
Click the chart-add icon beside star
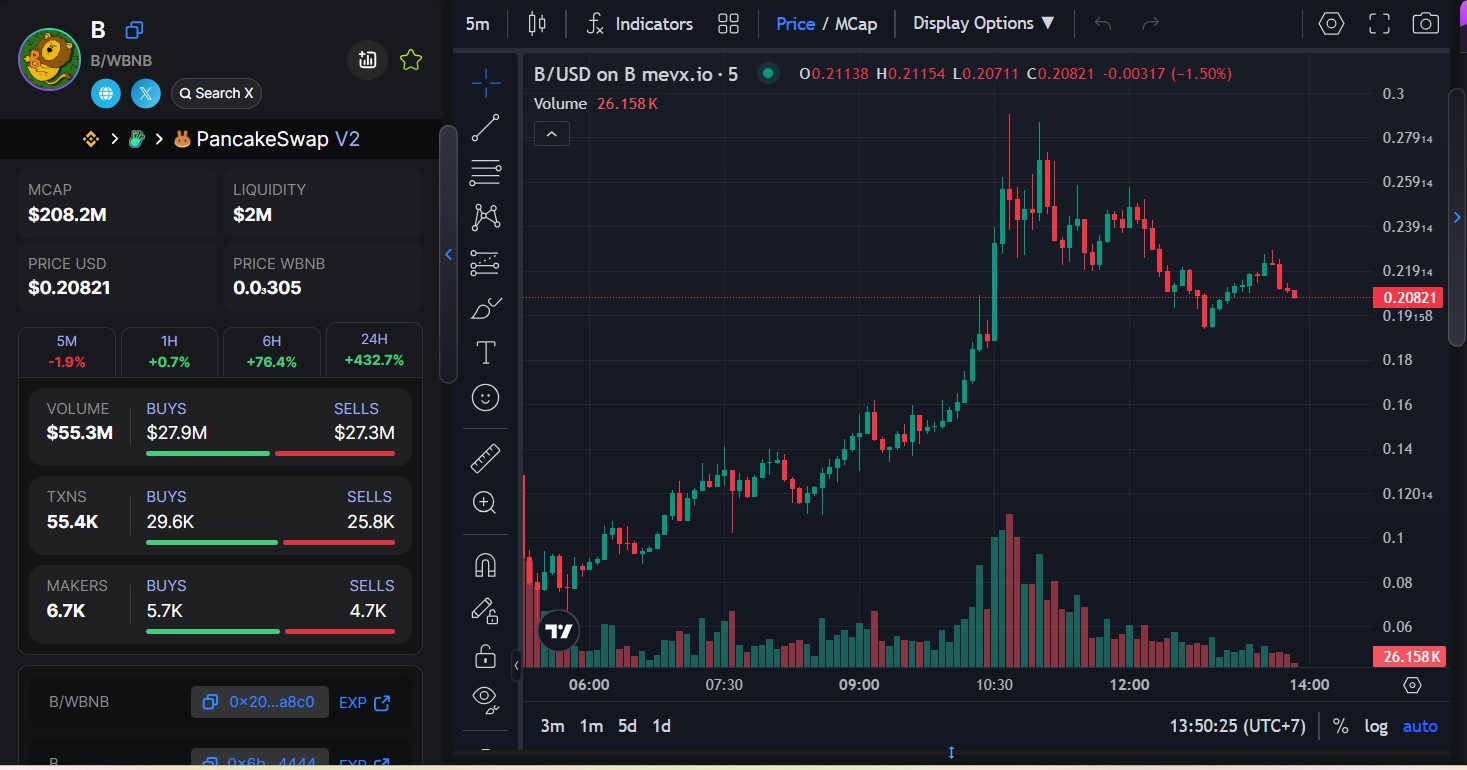pyautogui.click(x=368, y=60)
